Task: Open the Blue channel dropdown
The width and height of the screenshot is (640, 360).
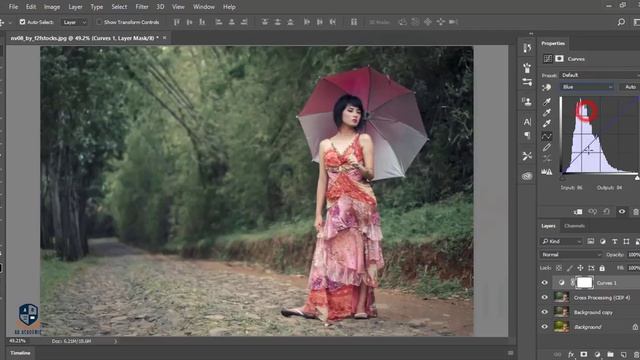Action: [x=587, y=87]
